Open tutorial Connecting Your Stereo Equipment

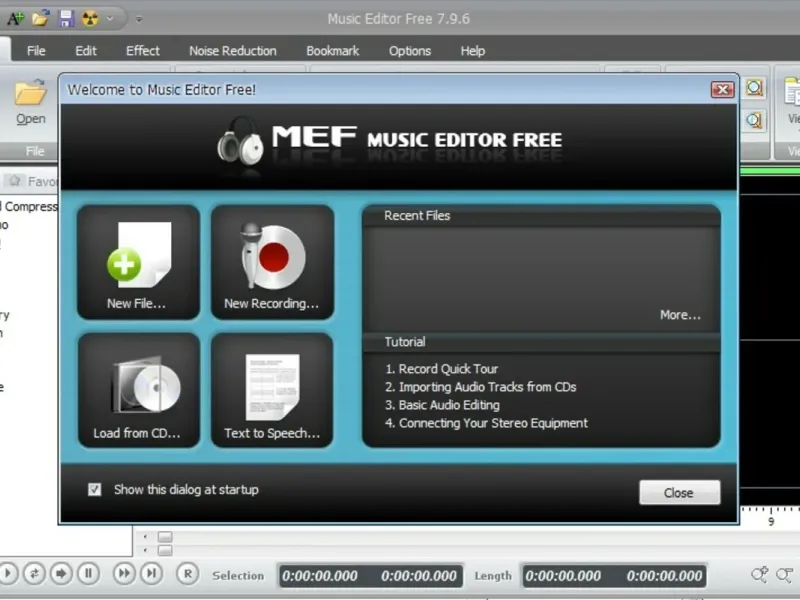pyautogui.click(x=486, y=423)
